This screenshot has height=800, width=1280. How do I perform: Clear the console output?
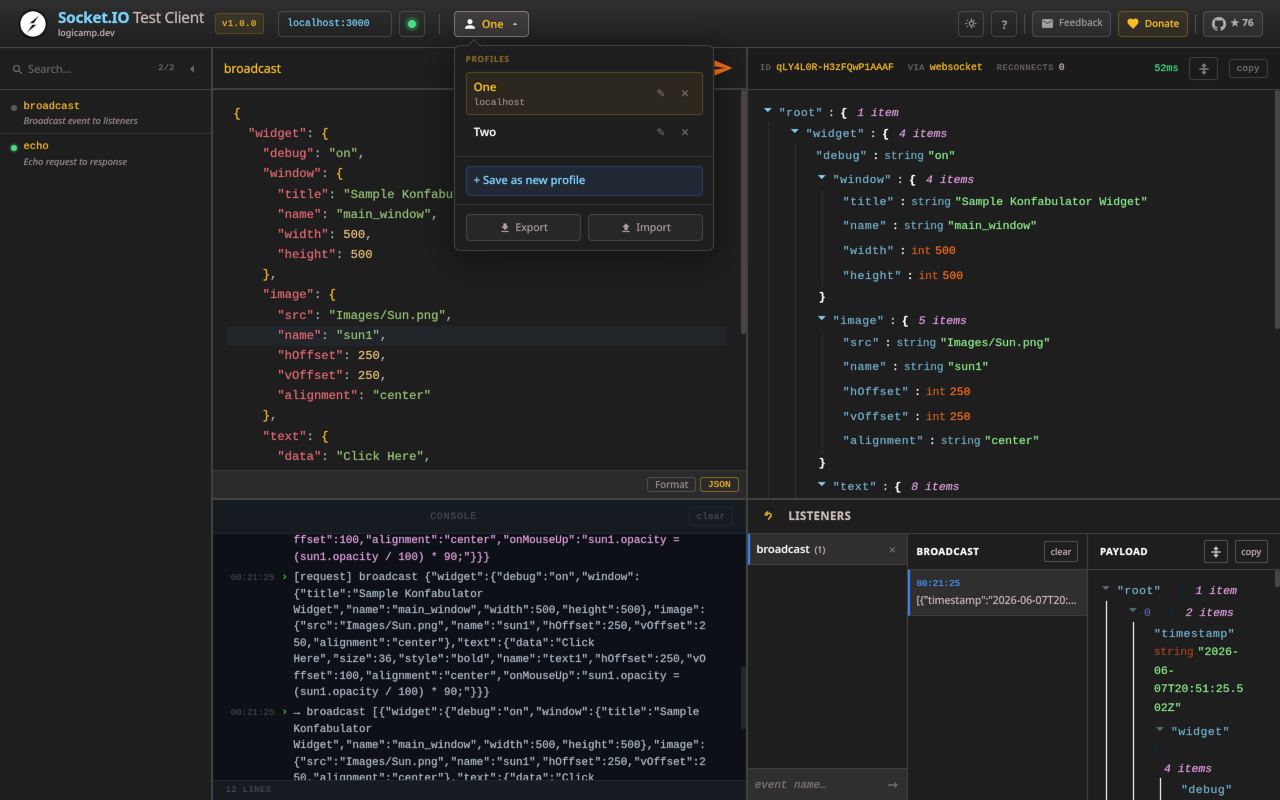[711, 516]
